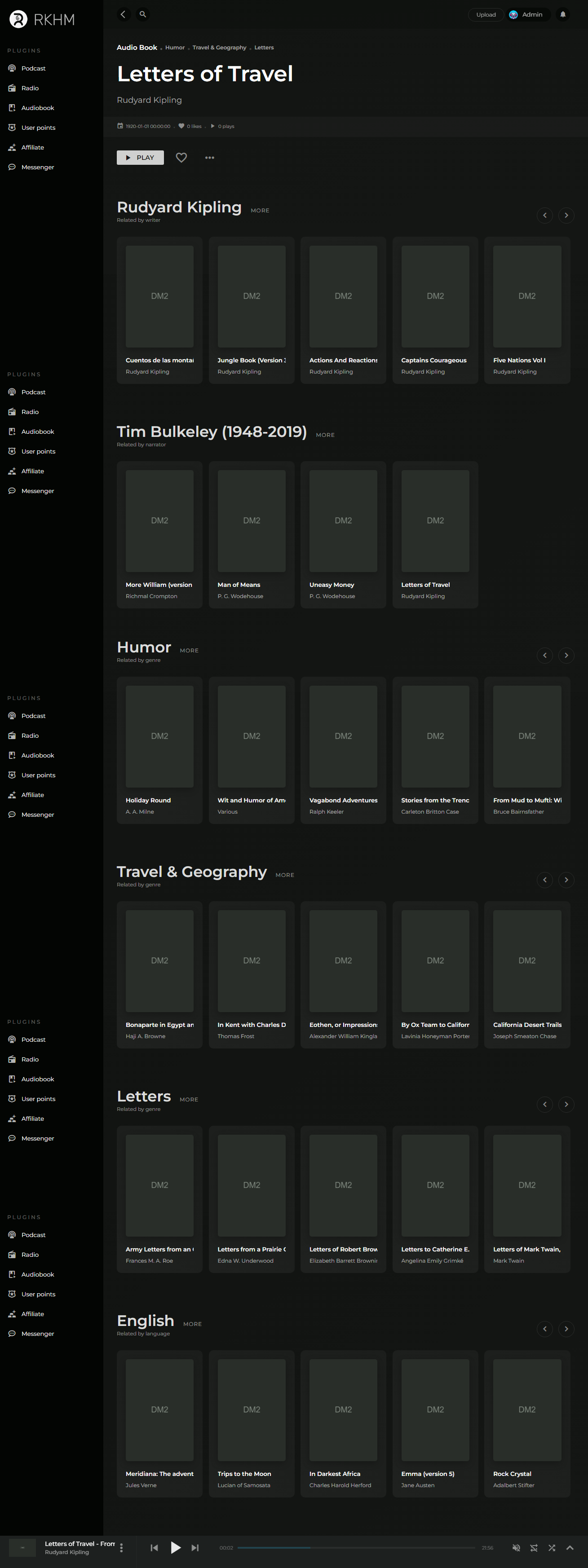Click MORE next to Letters heading
The height and width of the screenshot is (1568, 588).
(189, 1100)
